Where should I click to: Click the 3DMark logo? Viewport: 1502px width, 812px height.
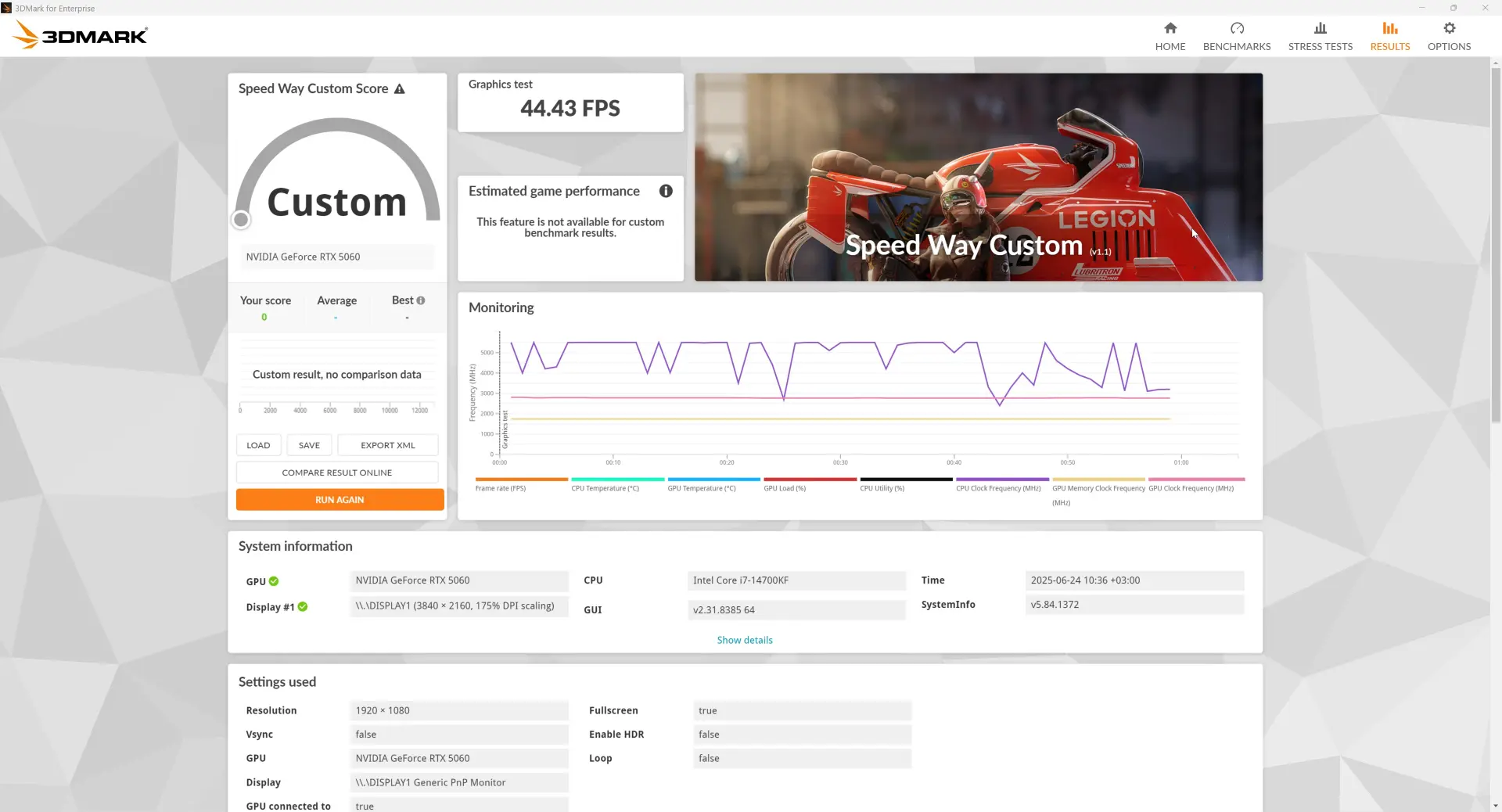coord(81,35)
